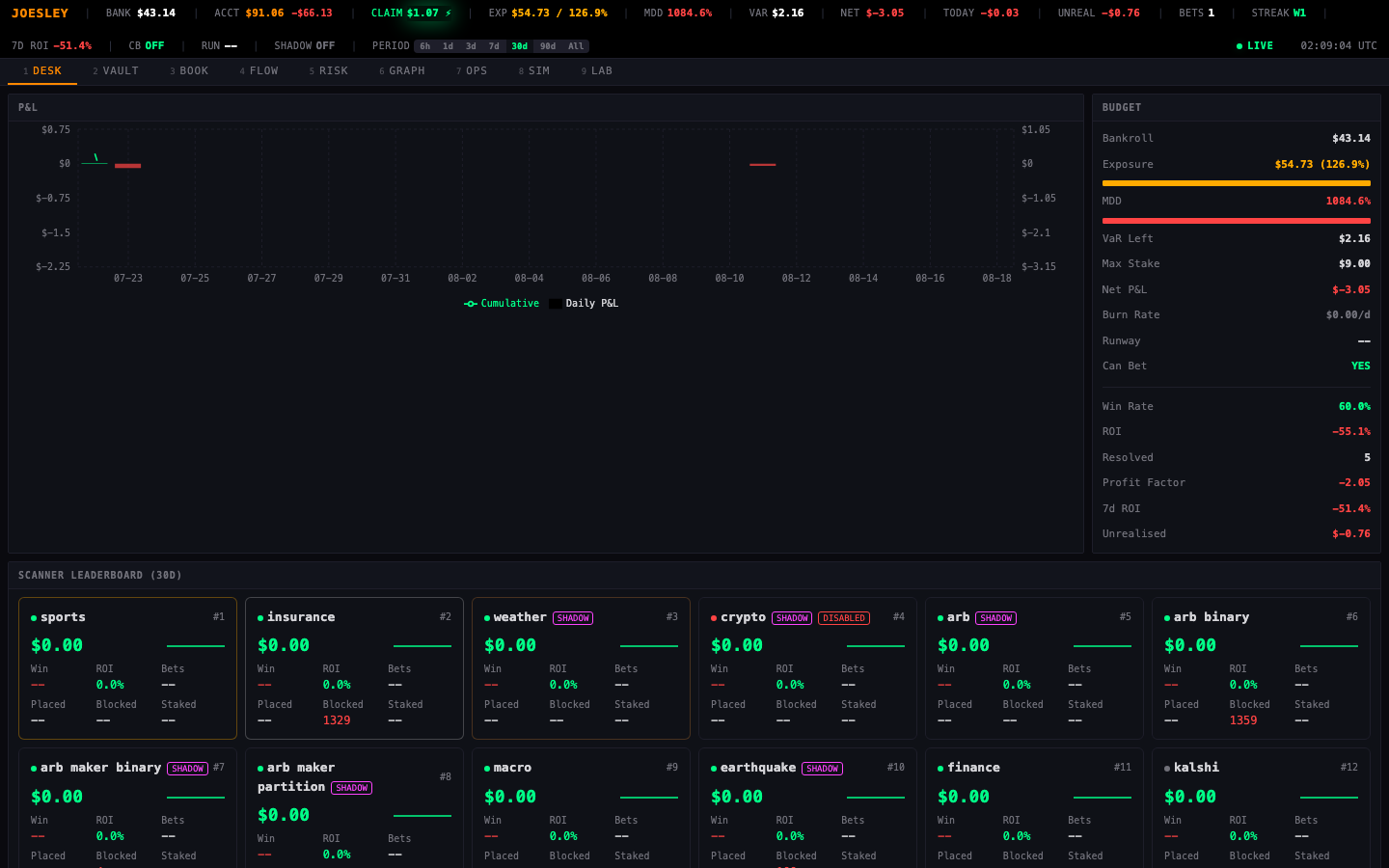Click the ACCT $91.06 header stat

click(x=273, y=14)
